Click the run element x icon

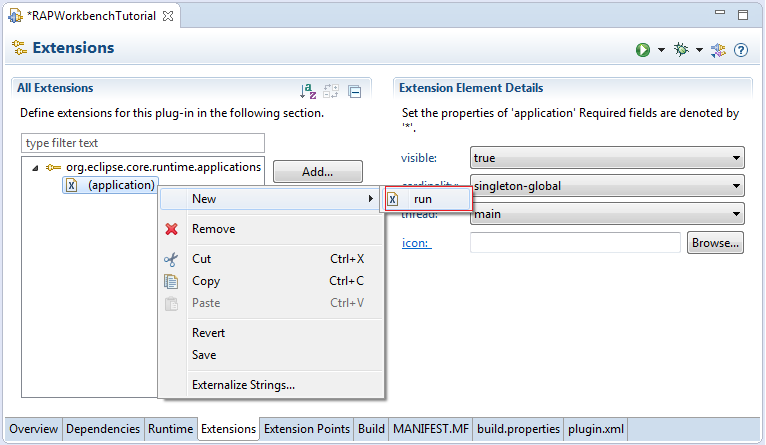pos(393,199)
